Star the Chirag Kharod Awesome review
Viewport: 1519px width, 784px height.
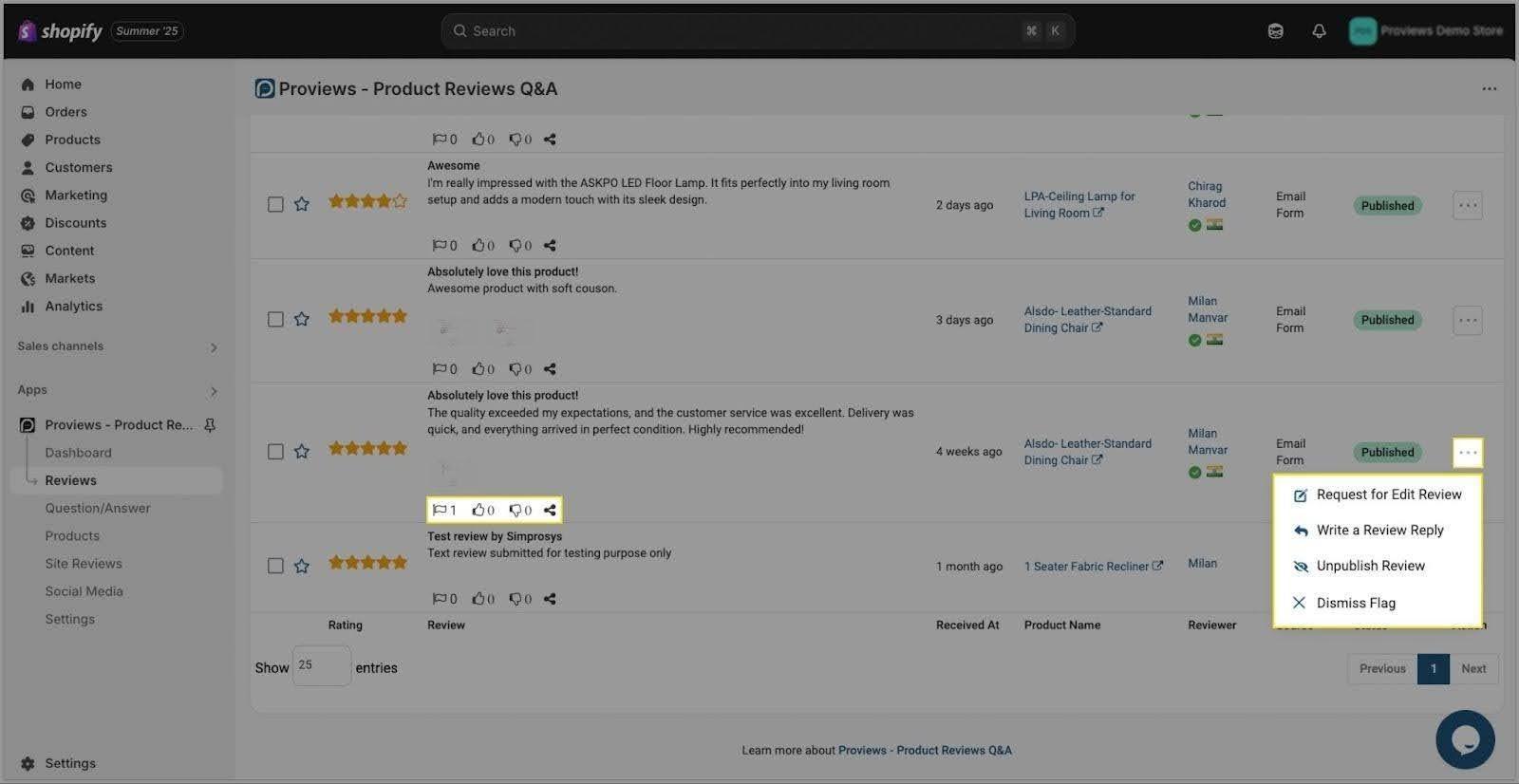pyautogui.click(x=302, y=204)
